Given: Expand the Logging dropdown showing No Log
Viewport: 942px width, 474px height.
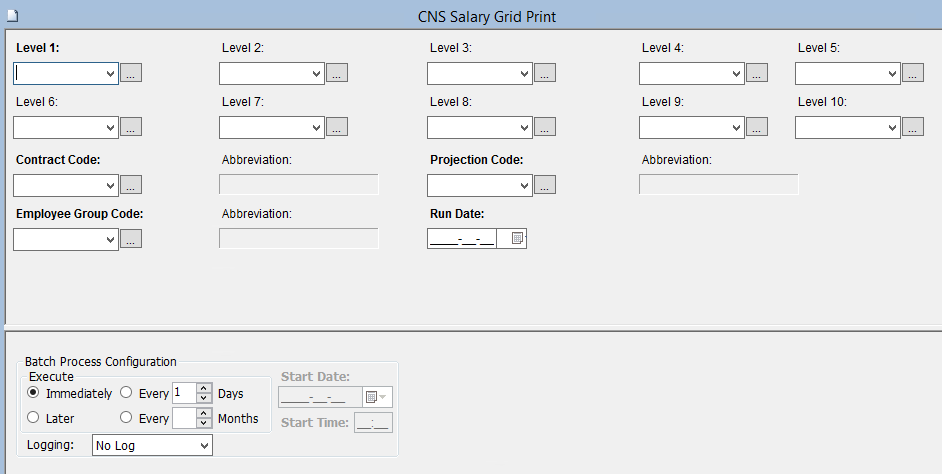Looking at the screenshot, I should 204,445.
